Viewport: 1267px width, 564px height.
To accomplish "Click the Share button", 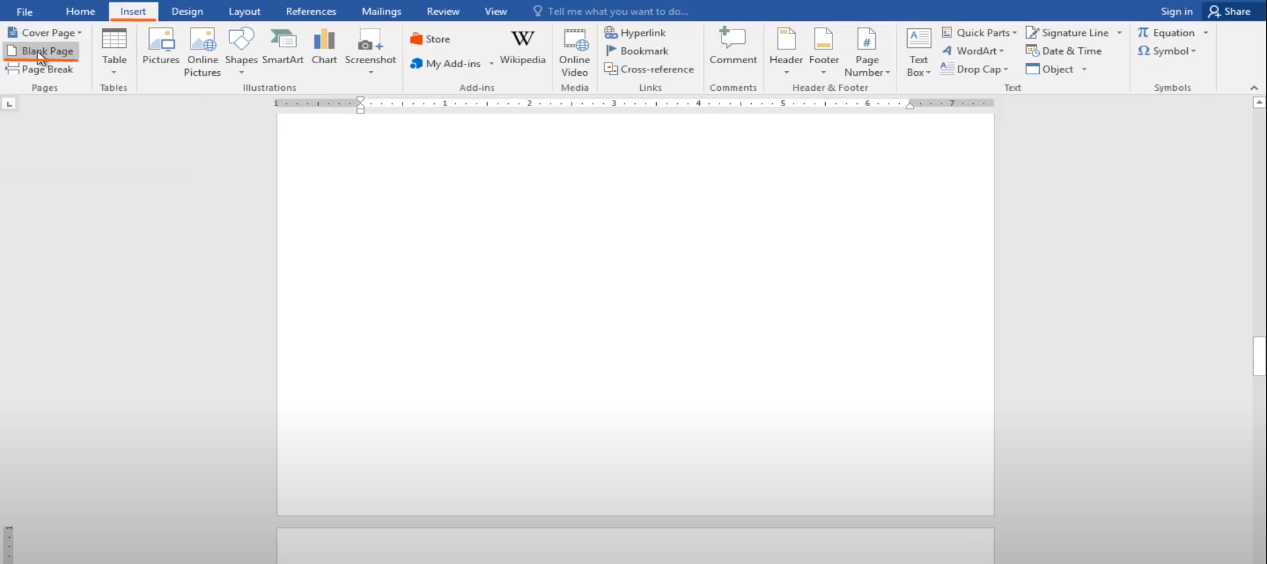I will 1229,12.
